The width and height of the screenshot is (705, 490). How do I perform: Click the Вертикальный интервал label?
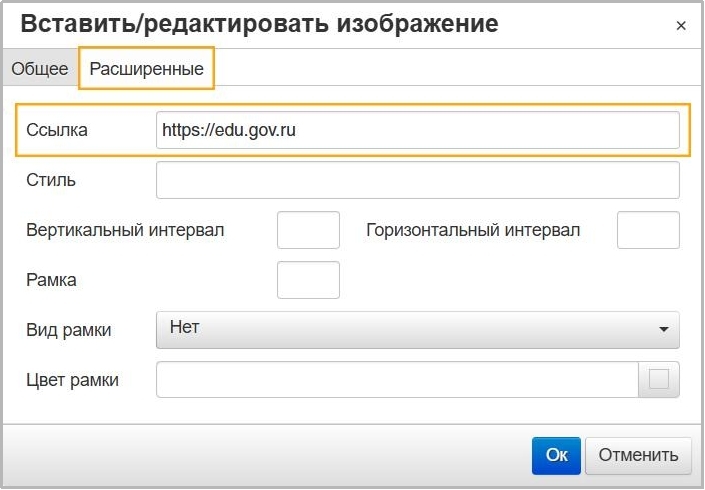(x=125, y=230)
